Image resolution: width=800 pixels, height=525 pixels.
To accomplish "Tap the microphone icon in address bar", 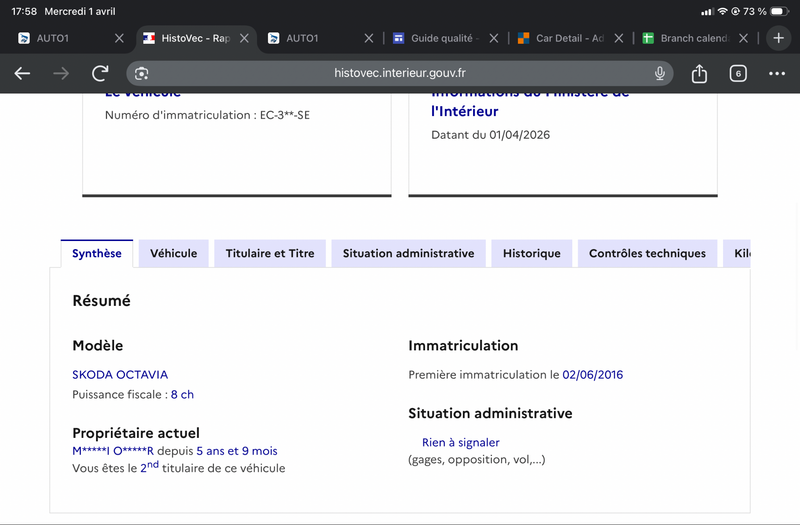I will click(x=660, y=73).
